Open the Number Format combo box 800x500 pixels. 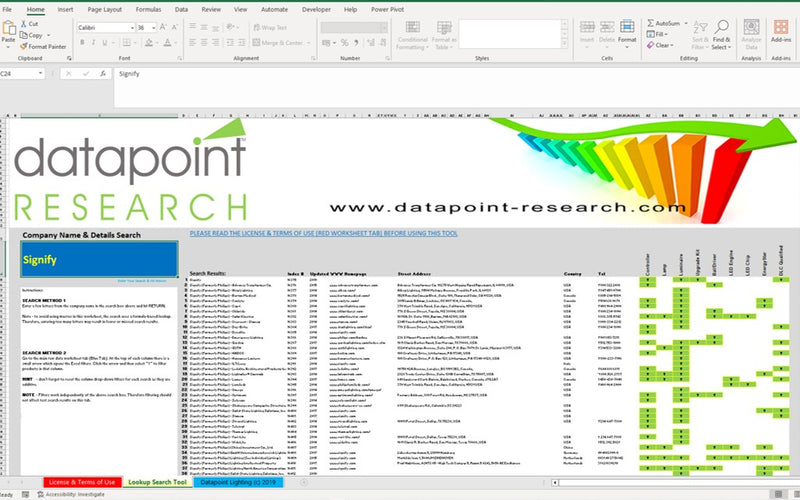pos(354,28)
